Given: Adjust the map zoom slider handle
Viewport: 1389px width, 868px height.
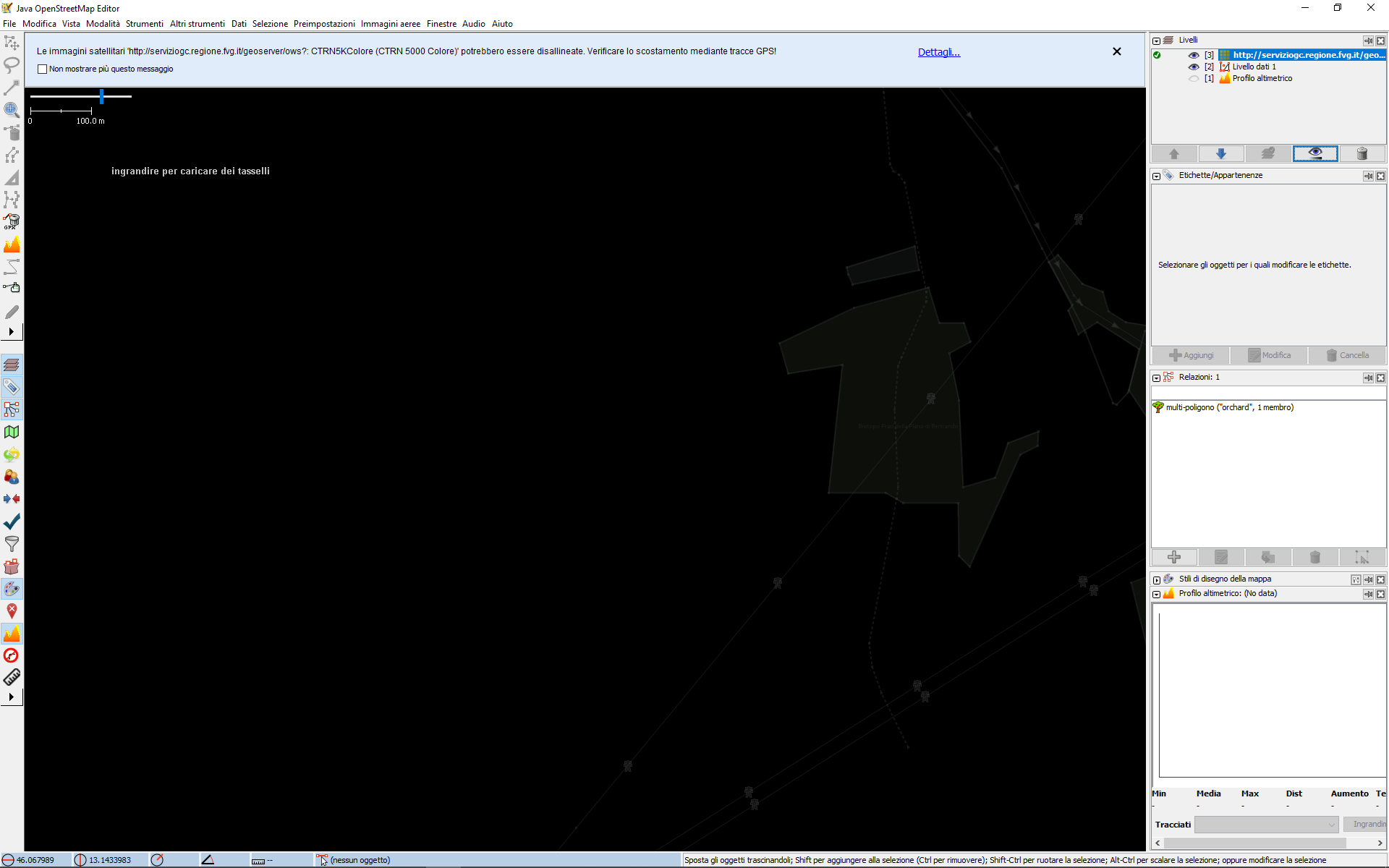Looking at the screenshot, I should 102,96.
